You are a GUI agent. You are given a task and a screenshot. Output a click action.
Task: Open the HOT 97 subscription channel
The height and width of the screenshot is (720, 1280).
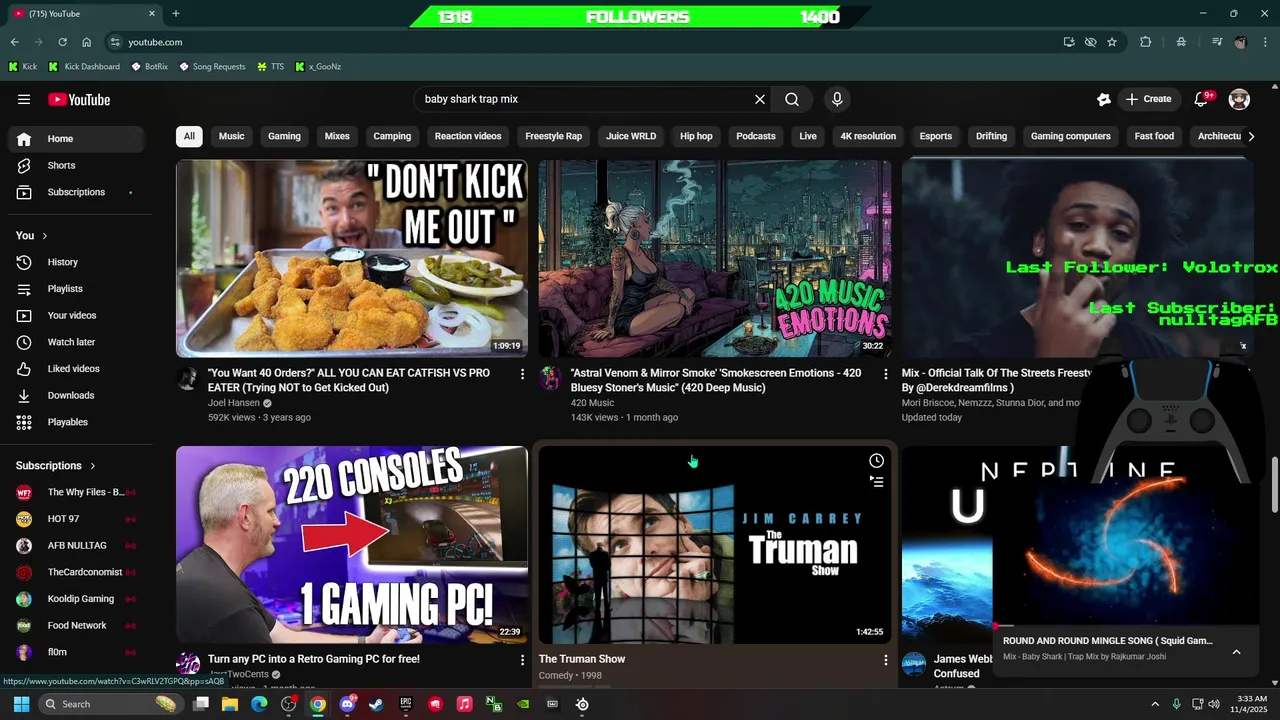pos(77,519)
